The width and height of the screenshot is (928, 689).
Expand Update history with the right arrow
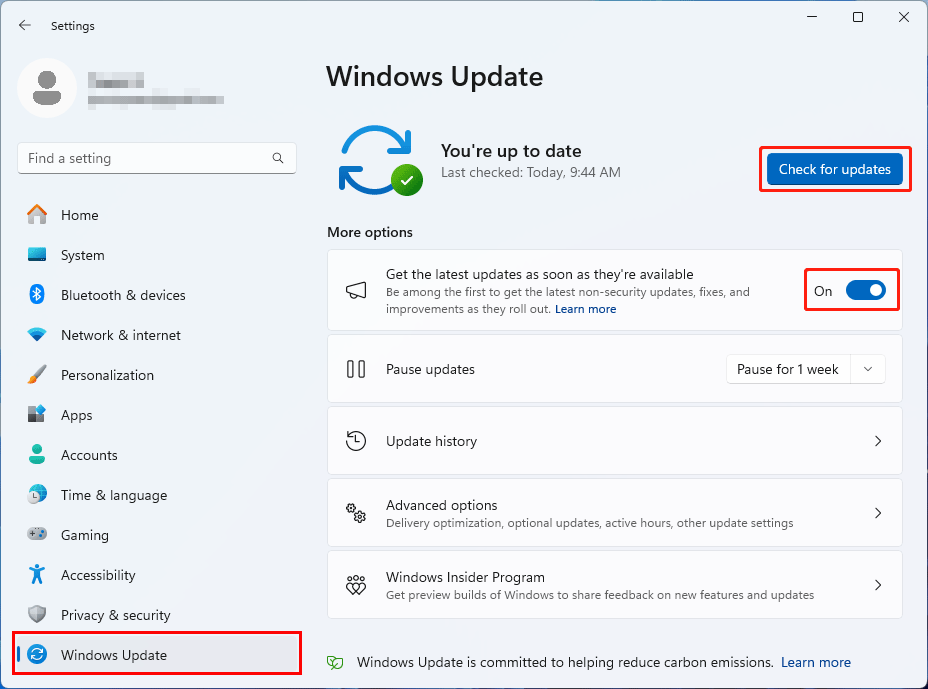[x=878, y=441]
